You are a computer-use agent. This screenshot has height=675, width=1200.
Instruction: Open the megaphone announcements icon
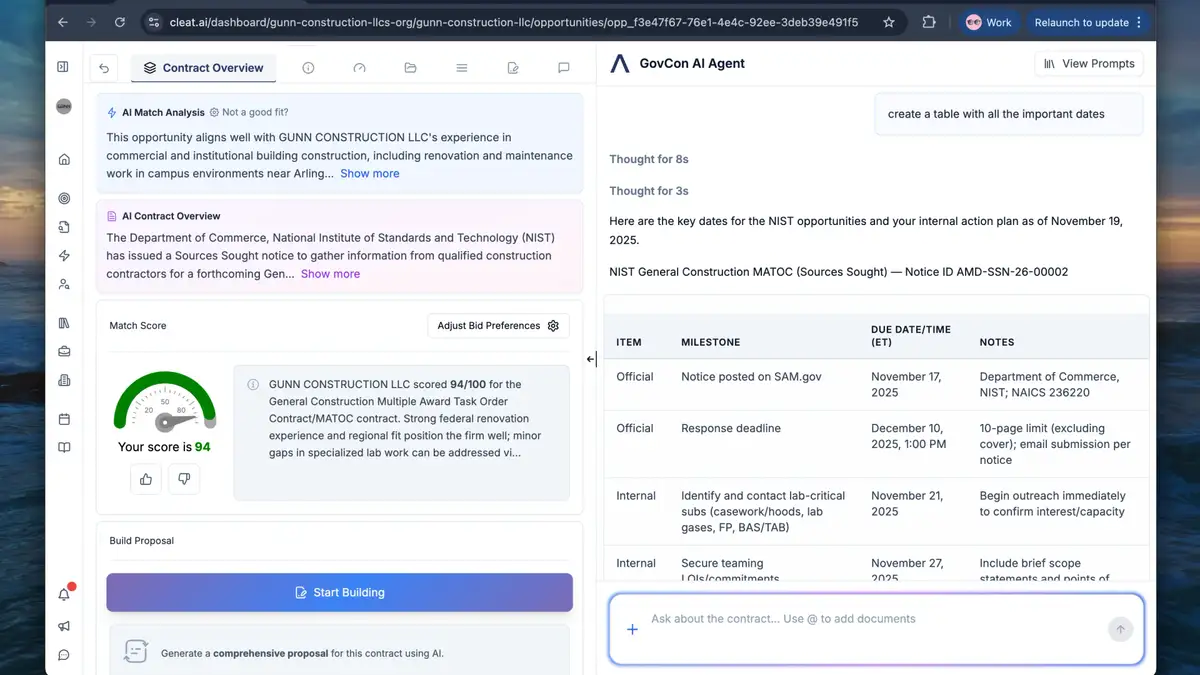click(x=64, y=626)
